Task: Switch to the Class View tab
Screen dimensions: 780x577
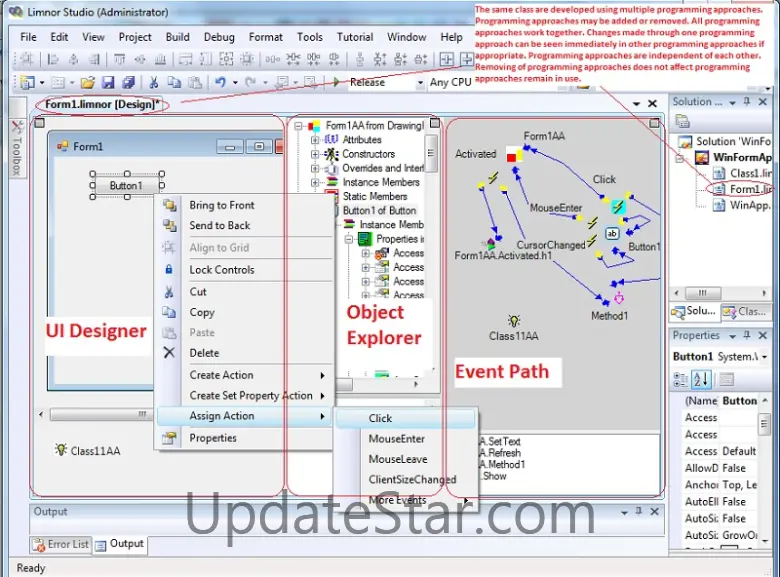Action: point(745,311)
